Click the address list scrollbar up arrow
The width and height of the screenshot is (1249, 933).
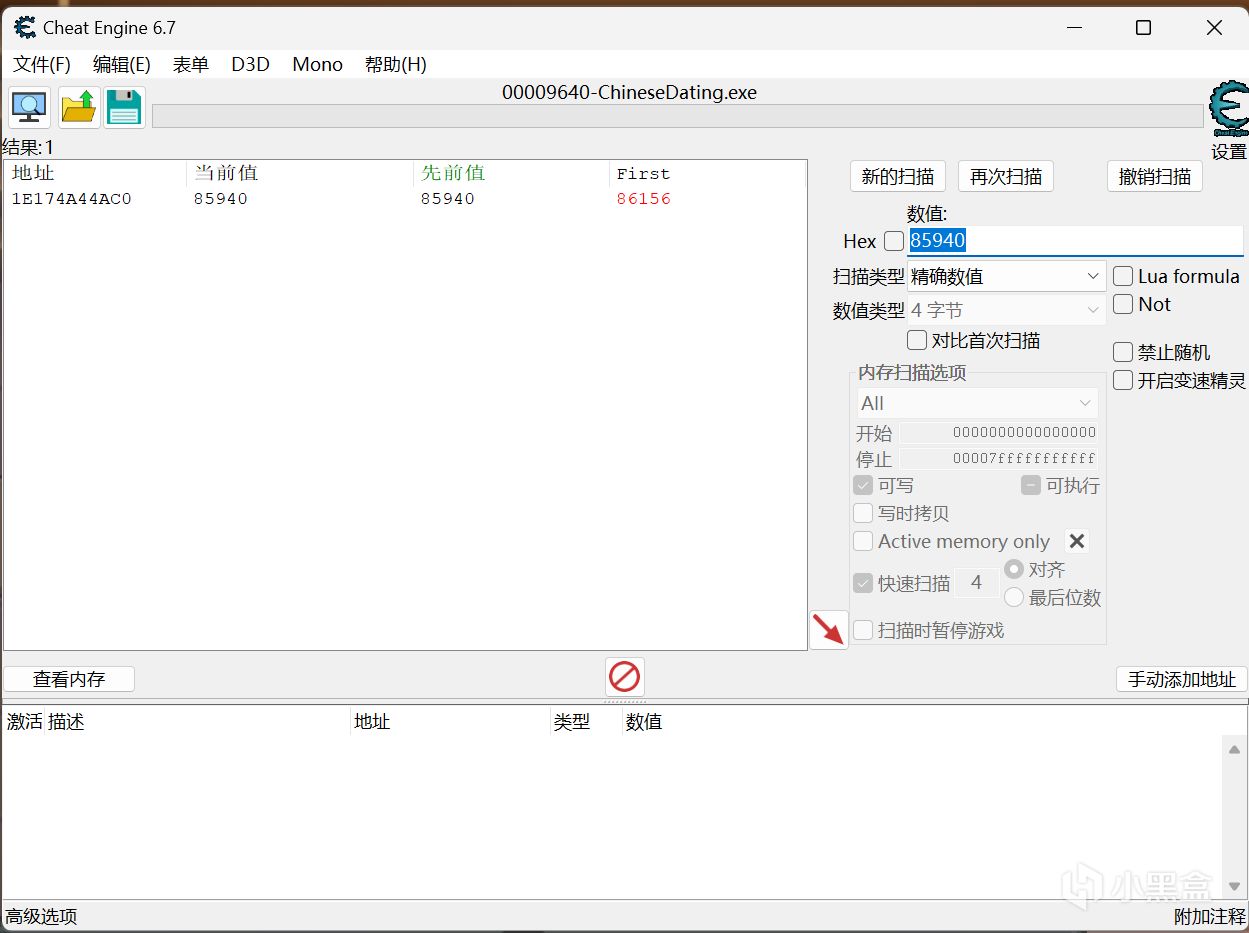coord(1234,749)
